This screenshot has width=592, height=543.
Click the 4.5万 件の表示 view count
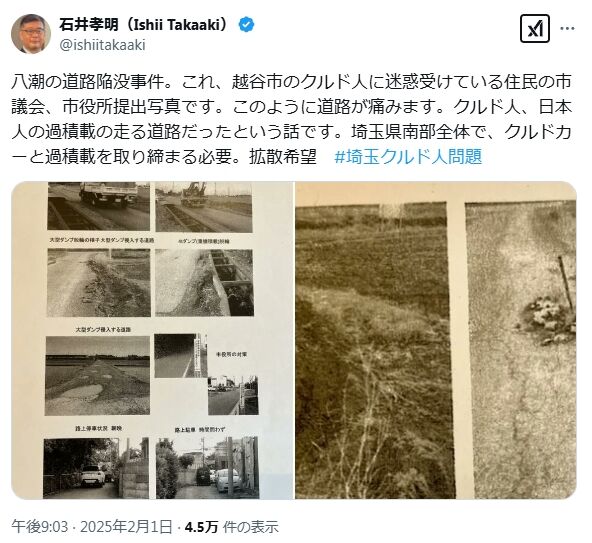(231, 526)
